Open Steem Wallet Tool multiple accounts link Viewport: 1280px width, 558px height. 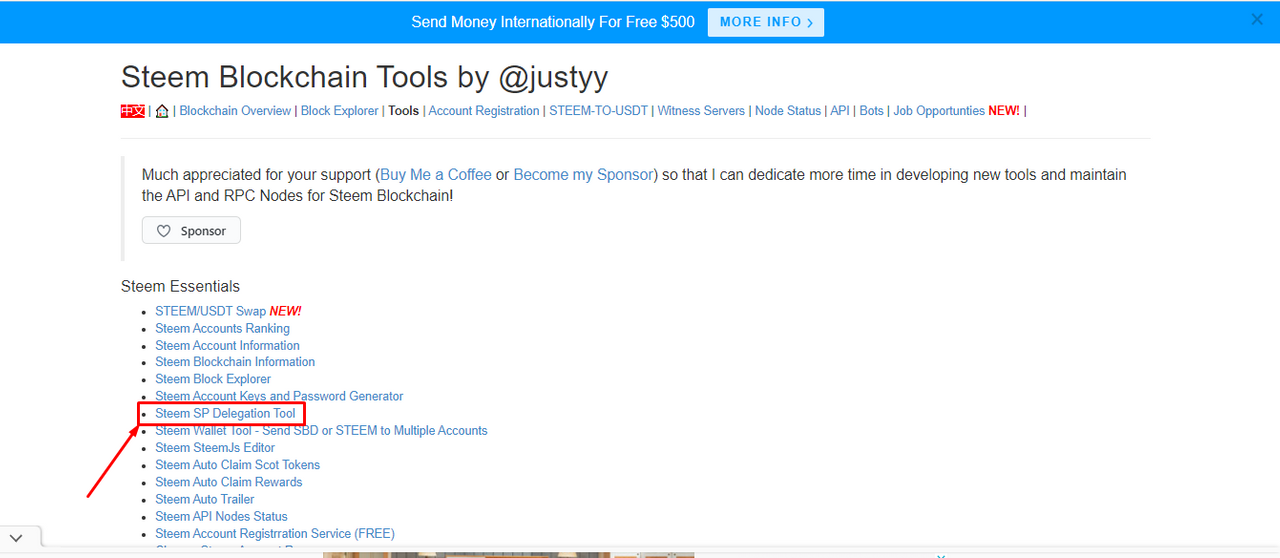pyautogui.click(x=321, y=430)
